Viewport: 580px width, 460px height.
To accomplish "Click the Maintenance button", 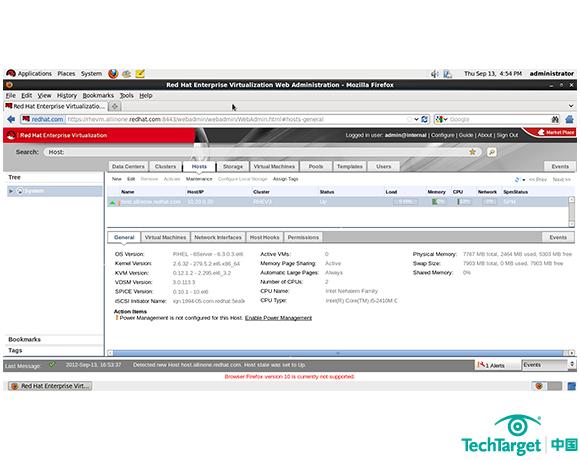I will (199, 179).
